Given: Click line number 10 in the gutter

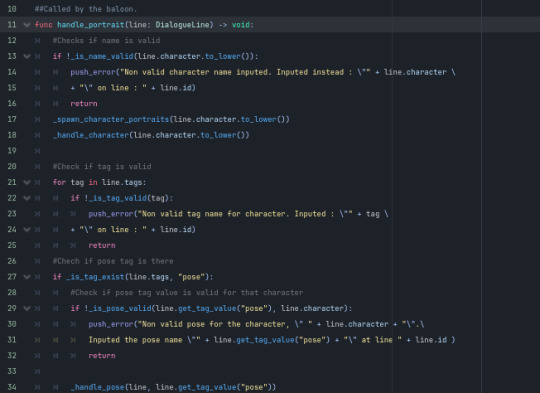Looking at the screenshot, I should click(12, 9).
